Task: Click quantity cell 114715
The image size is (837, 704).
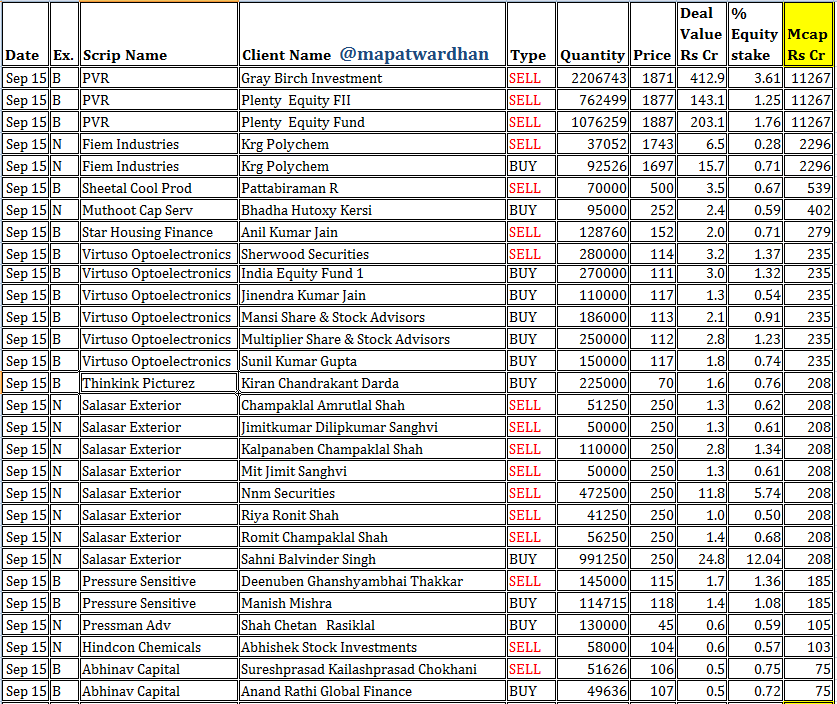Action: point(593,602)
